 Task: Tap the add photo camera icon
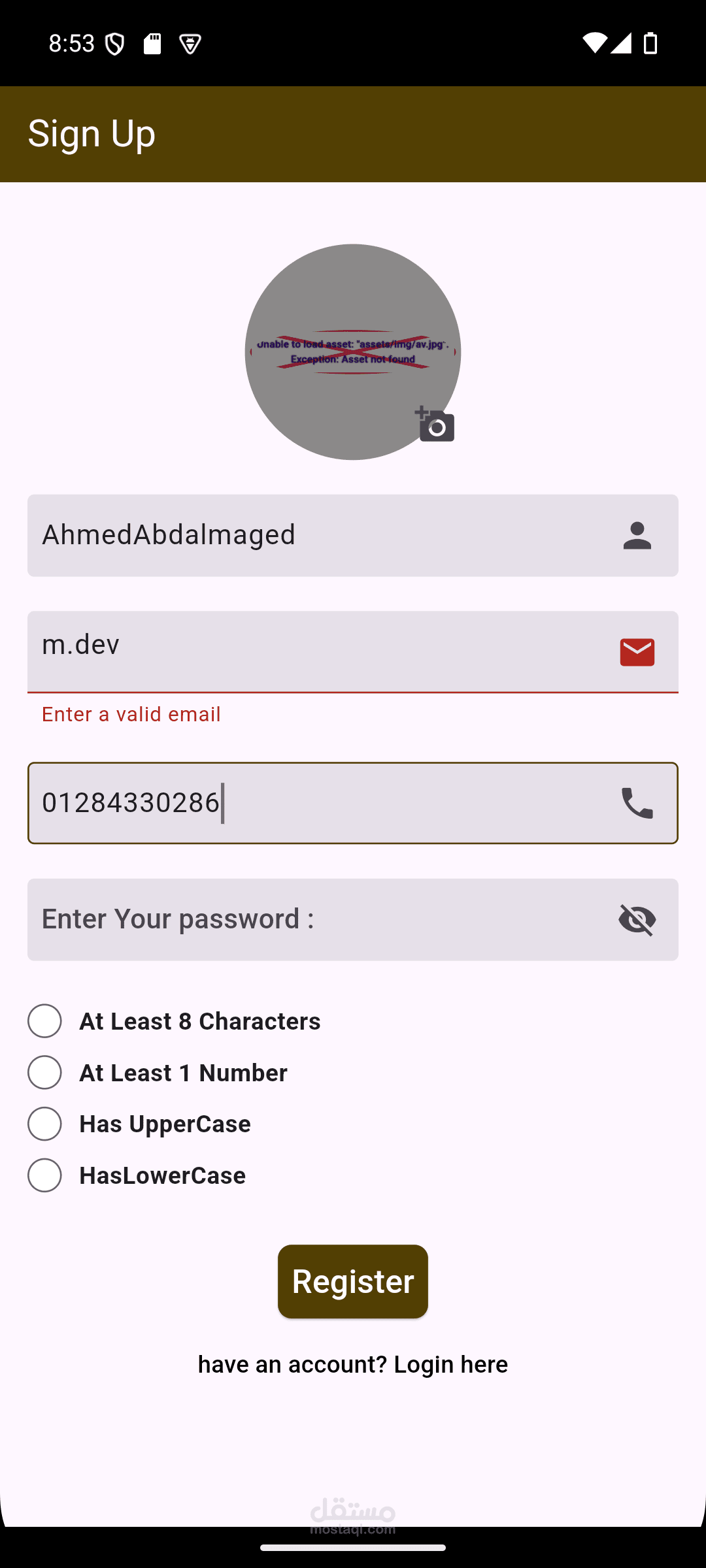tap(435, 424)
